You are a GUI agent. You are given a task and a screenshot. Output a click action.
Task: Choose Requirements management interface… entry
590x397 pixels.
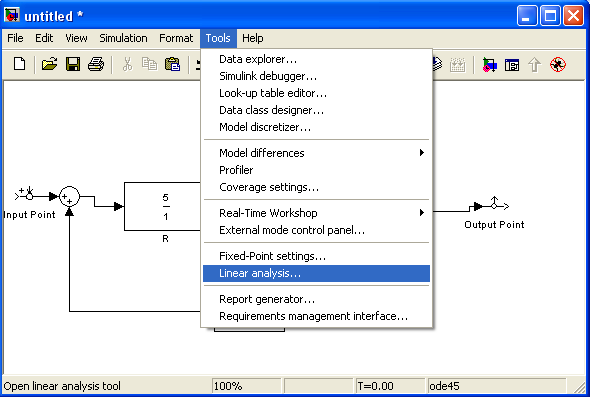(316, 316)
